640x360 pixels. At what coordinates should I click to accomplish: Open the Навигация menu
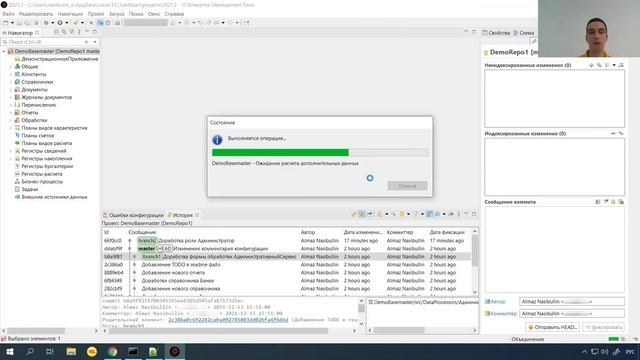[70, 14]
